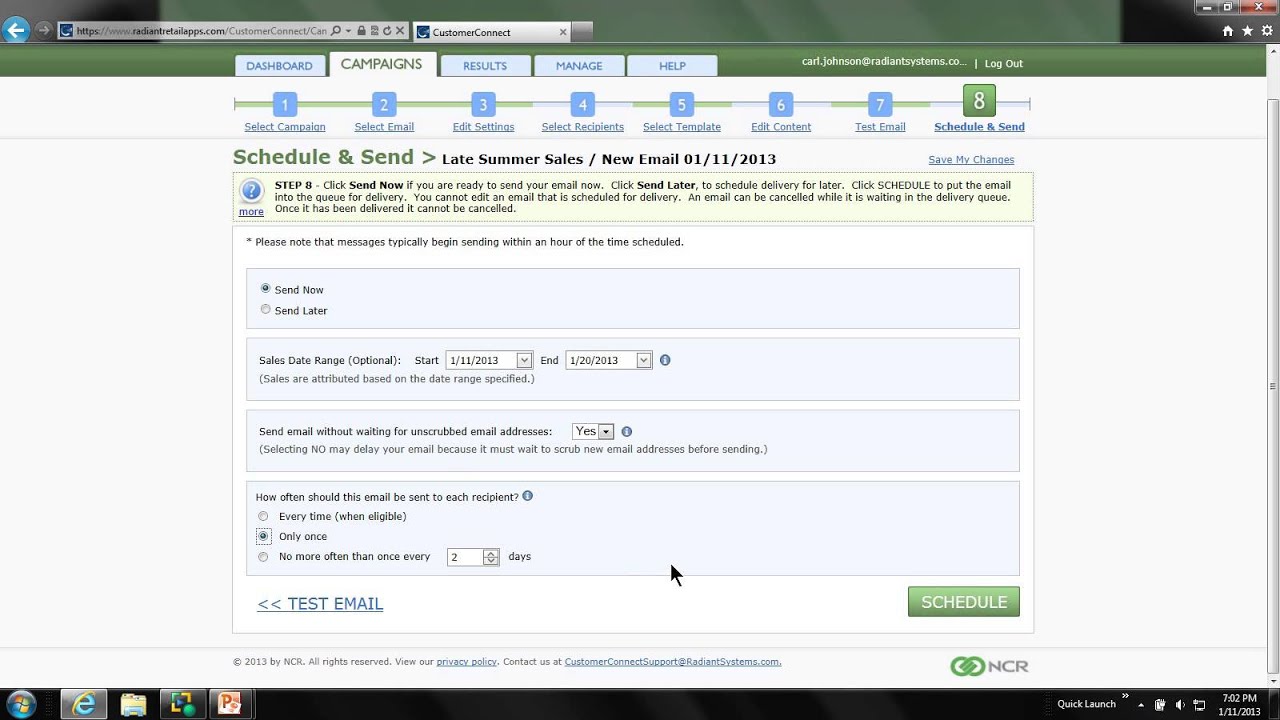
Task: Open browser Tools gear icon
Action: 1265,31
